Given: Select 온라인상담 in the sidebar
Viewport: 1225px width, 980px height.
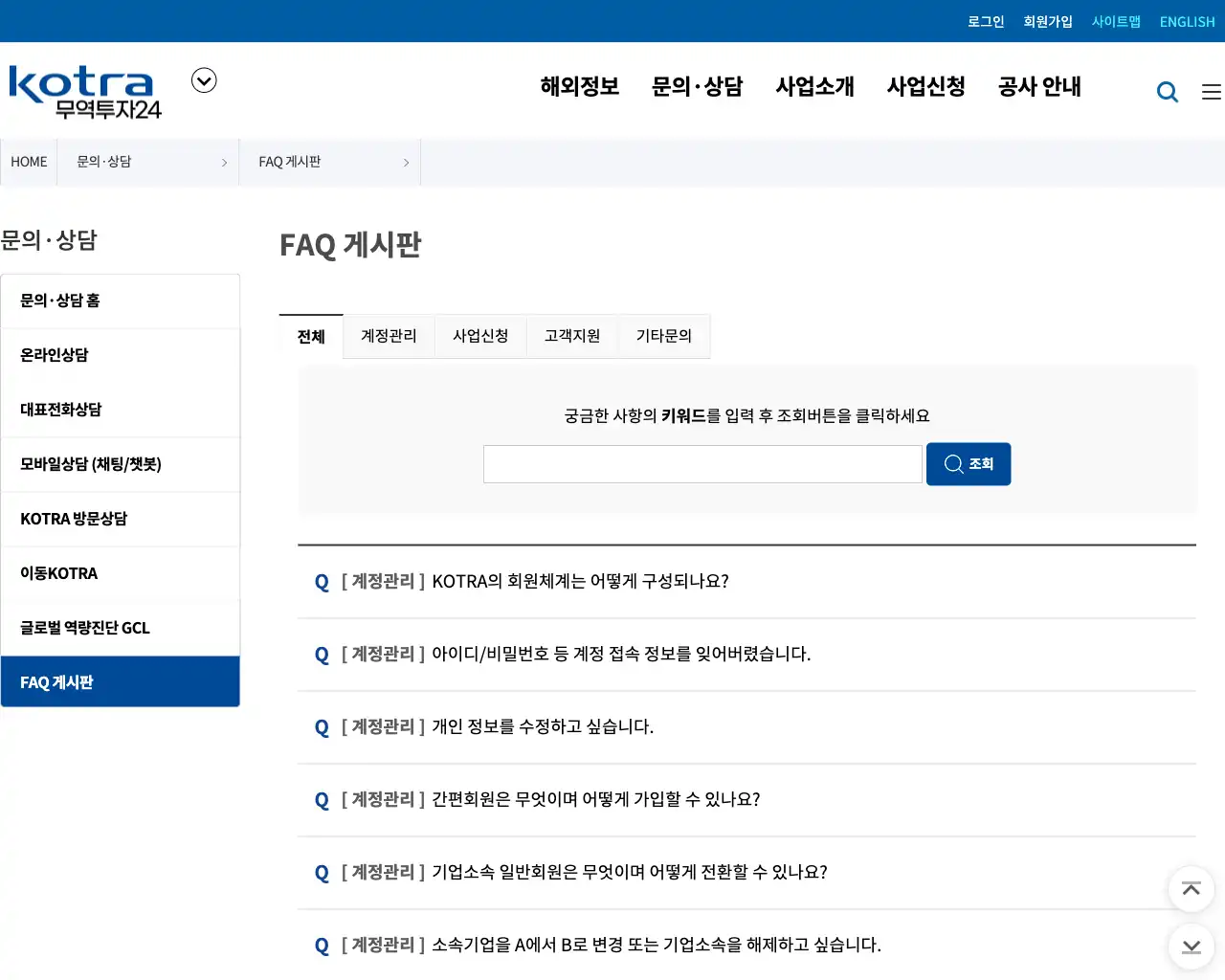Looking at the screenshot, I should tap(55, 354).
